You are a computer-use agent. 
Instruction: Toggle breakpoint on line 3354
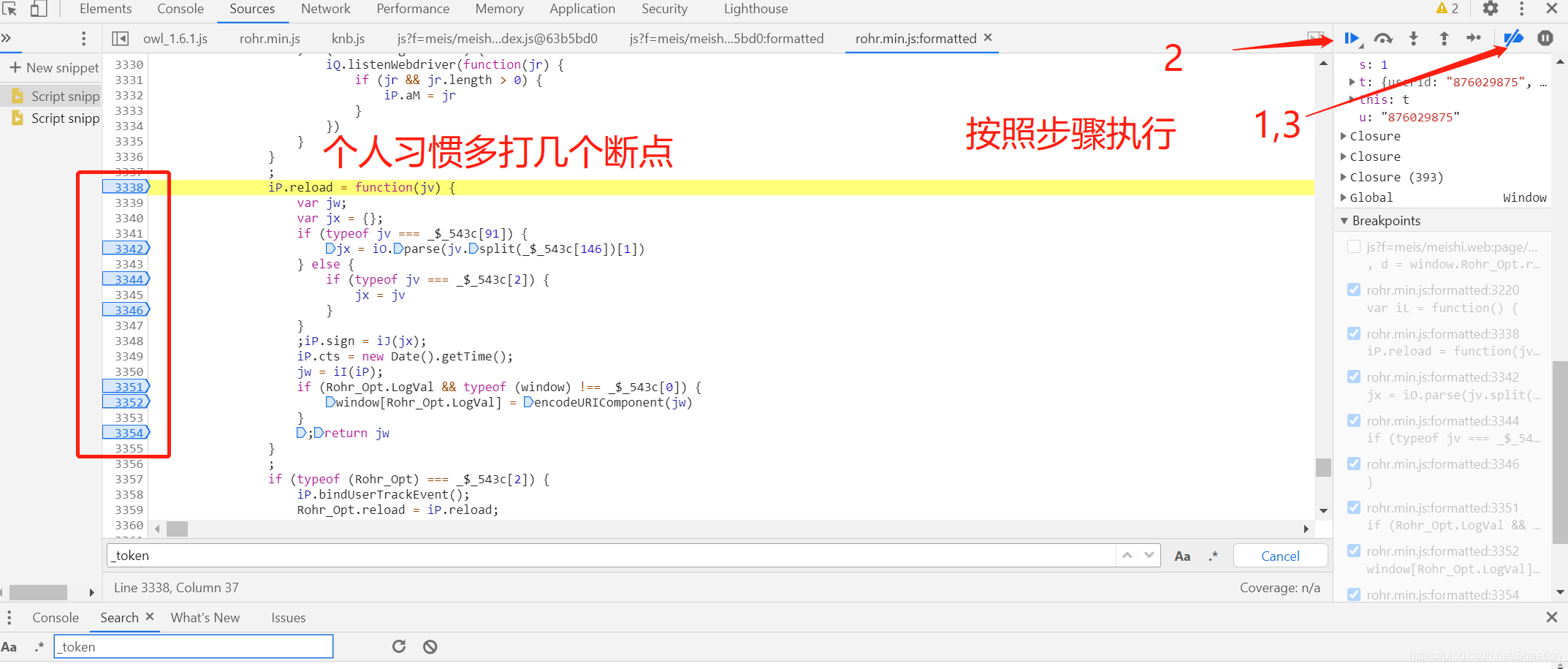tap(127, 433)
